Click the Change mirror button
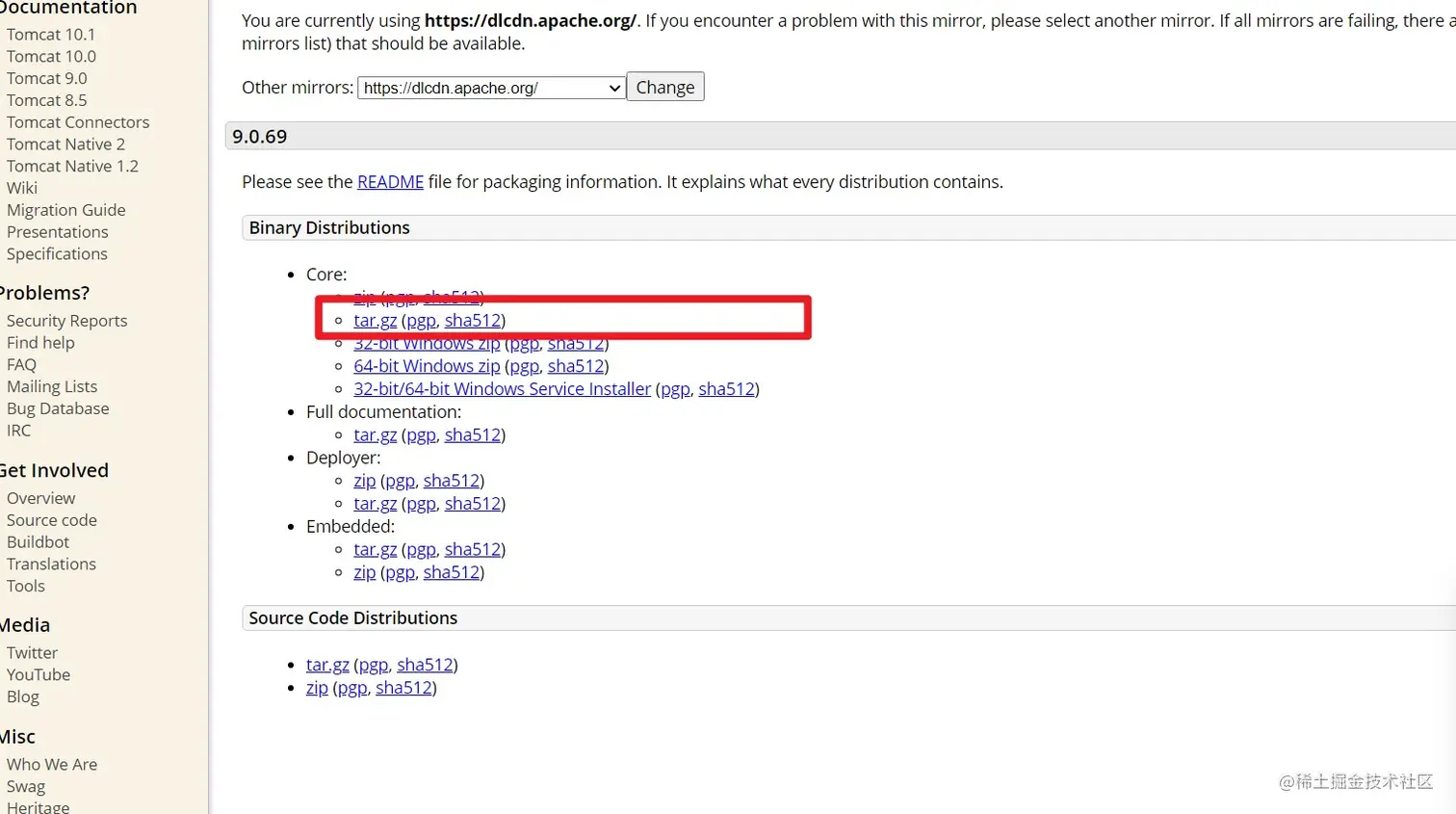 point(665,87)
